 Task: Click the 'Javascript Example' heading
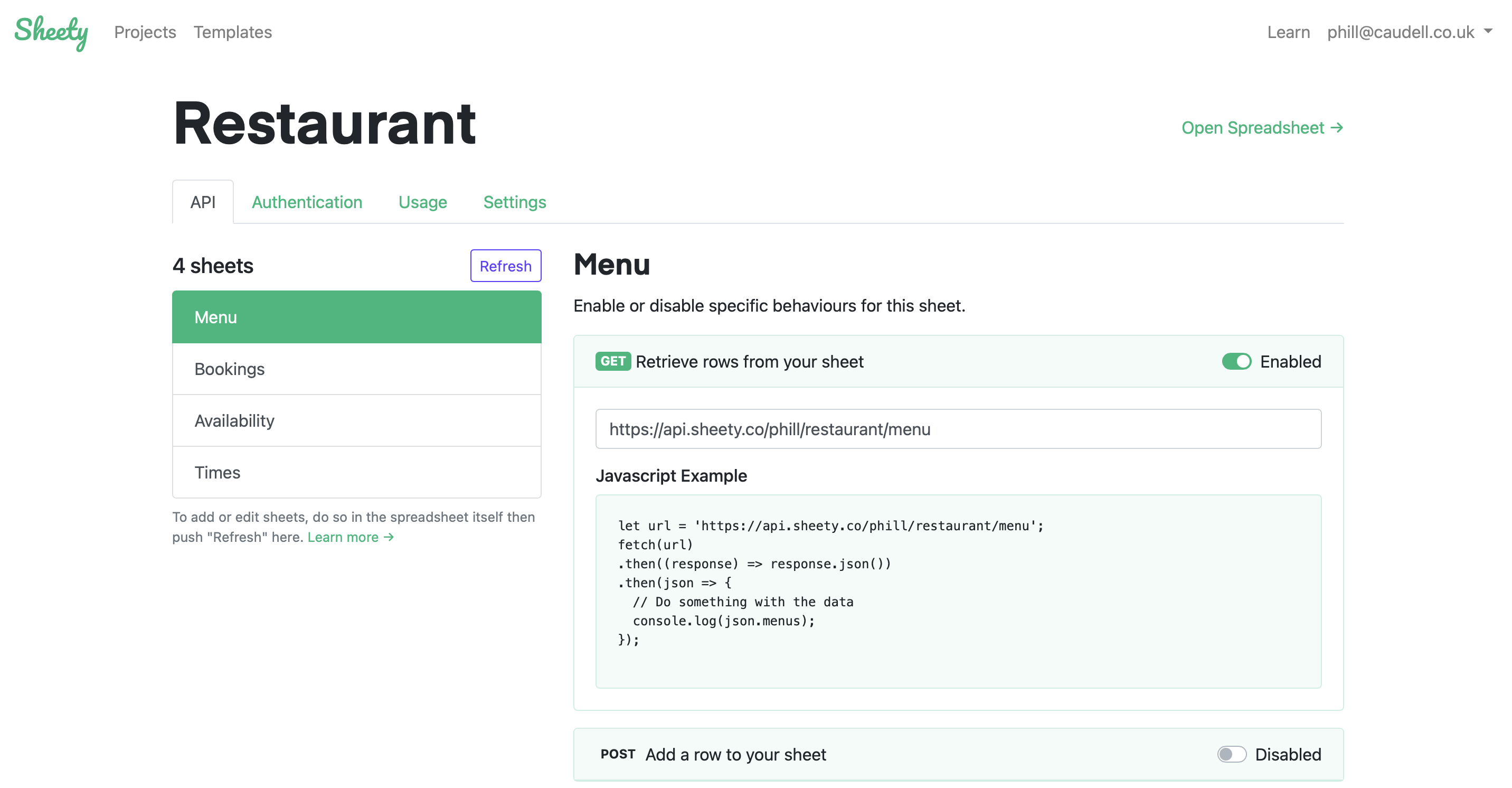coord(671,476)
